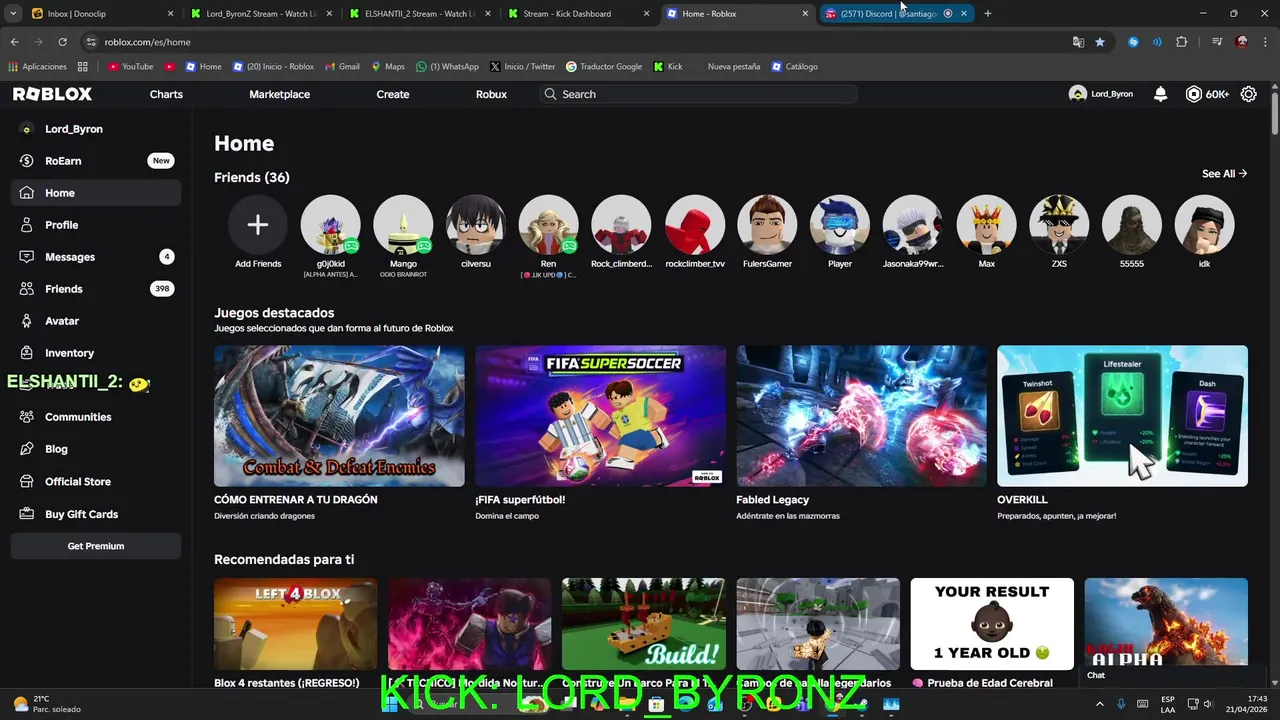Show hidden system tray icons chevron
This screenshot has height=720, width=1280.
1100,704
